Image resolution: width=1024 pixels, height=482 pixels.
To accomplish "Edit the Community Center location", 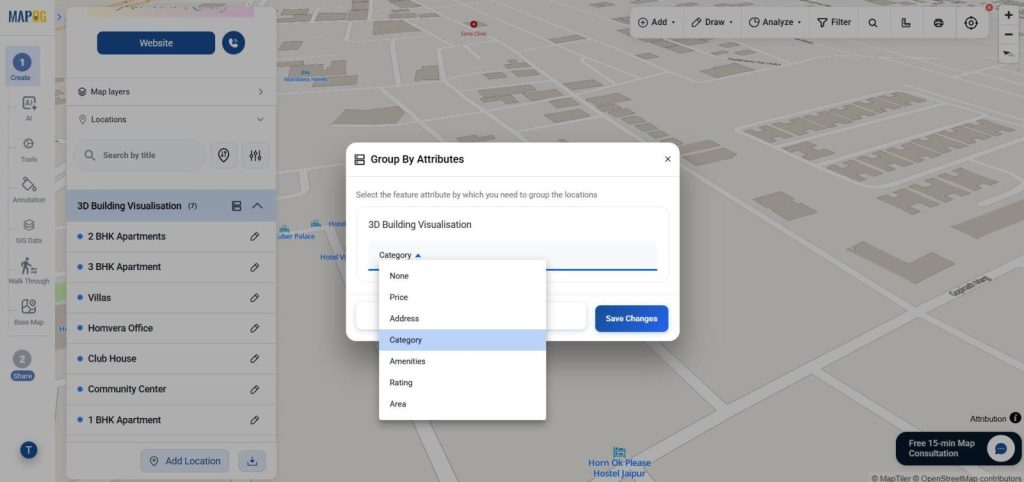I will pos(255,389).
